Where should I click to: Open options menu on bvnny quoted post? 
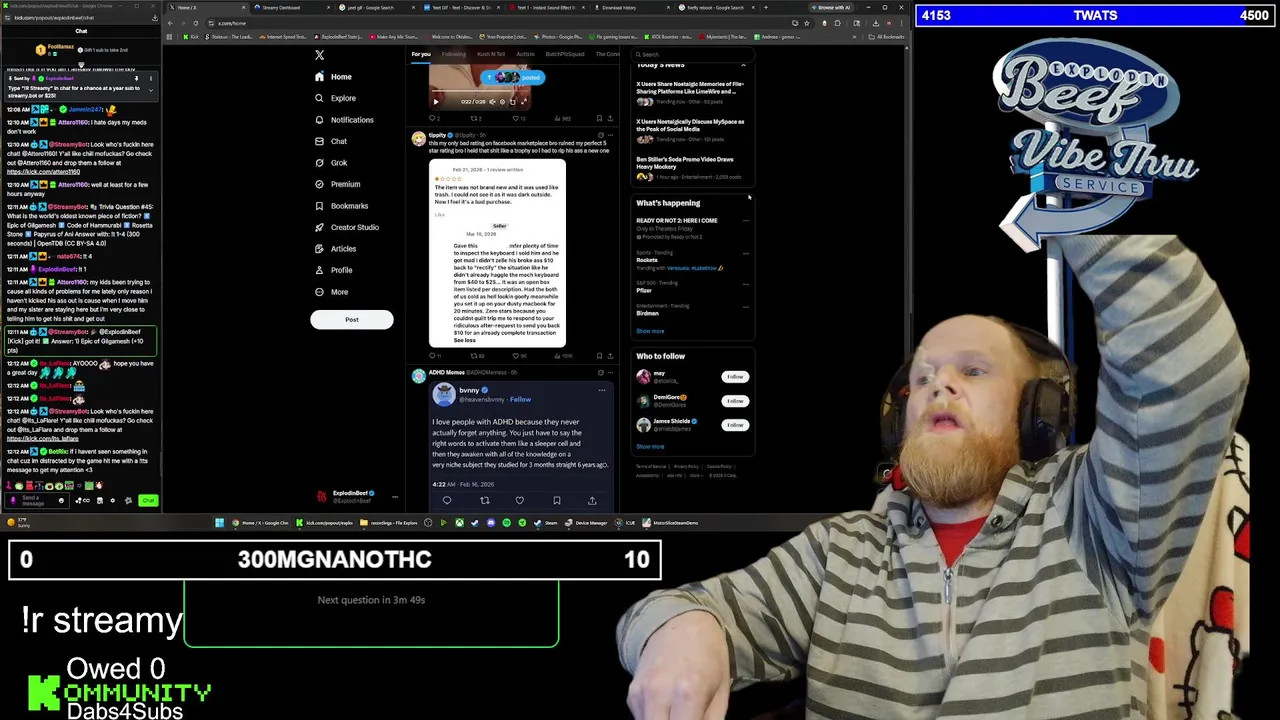tap(602, 391)
